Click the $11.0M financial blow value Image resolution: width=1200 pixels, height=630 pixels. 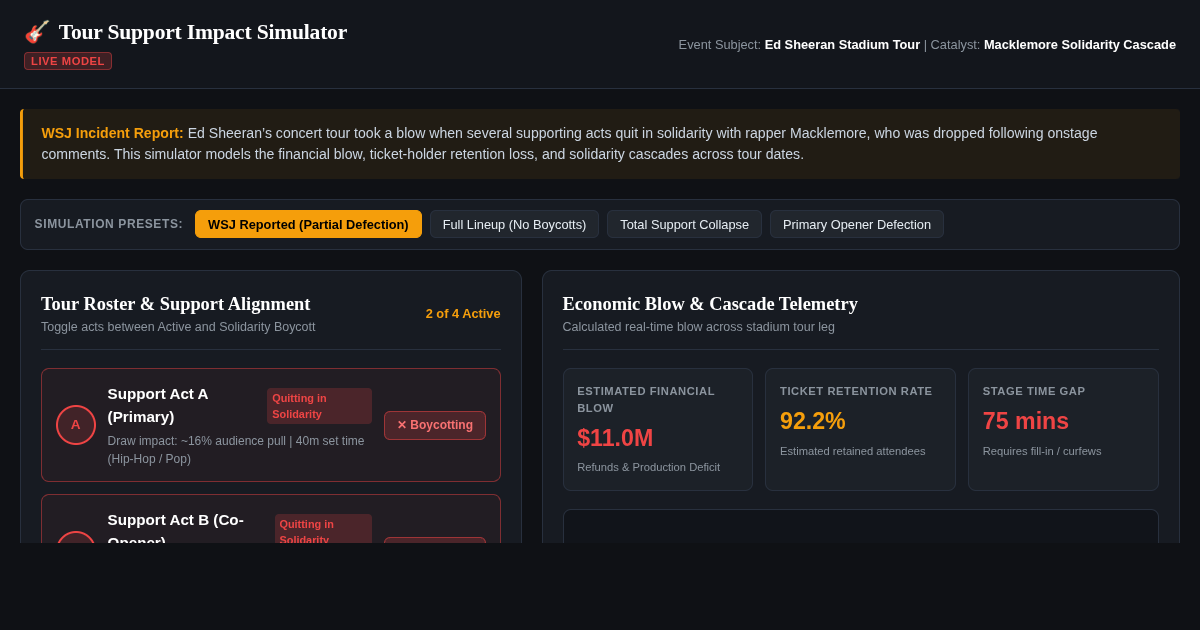[x=615, y=438]
